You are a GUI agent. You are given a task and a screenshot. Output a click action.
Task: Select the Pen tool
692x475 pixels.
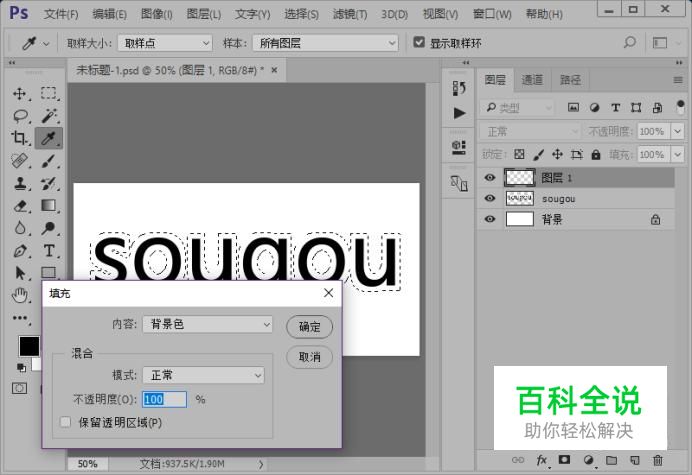tap(19, 251)
